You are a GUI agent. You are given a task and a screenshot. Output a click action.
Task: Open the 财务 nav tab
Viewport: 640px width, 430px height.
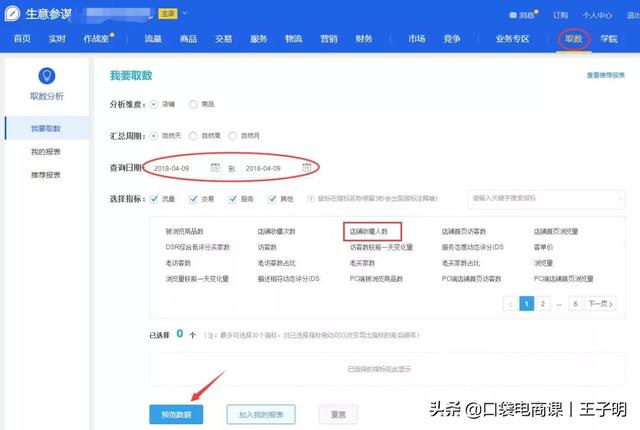[364, 39]
